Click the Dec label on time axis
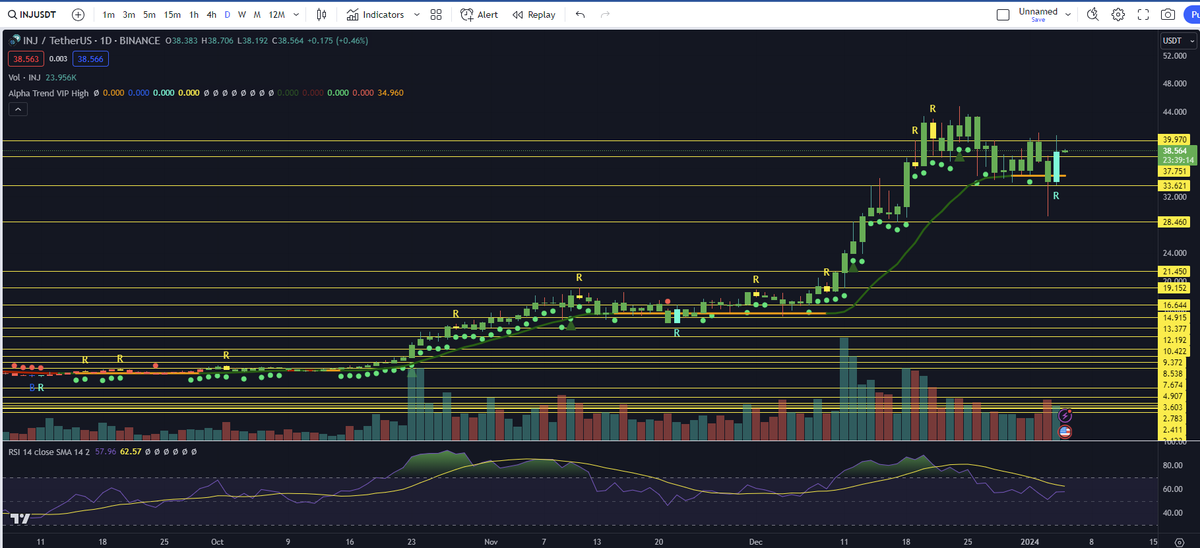 [755, 540]
